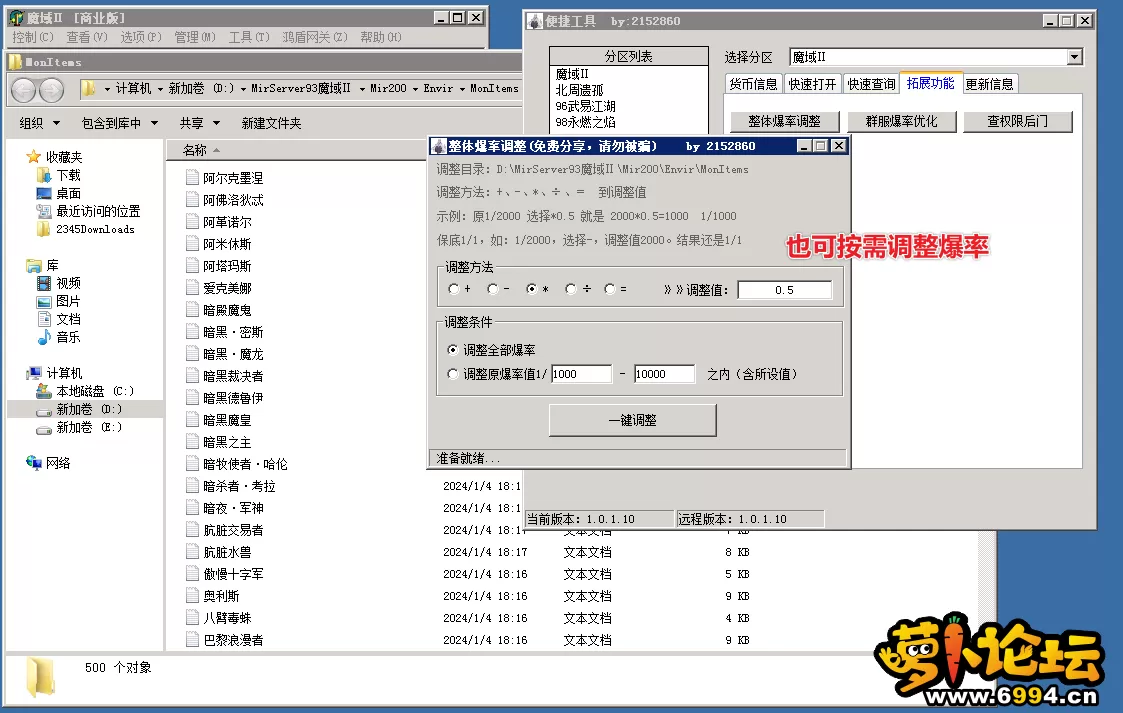This screenshot has width=1123, height=713.
Task: Click folder icon in address bar
Action: 88,88
